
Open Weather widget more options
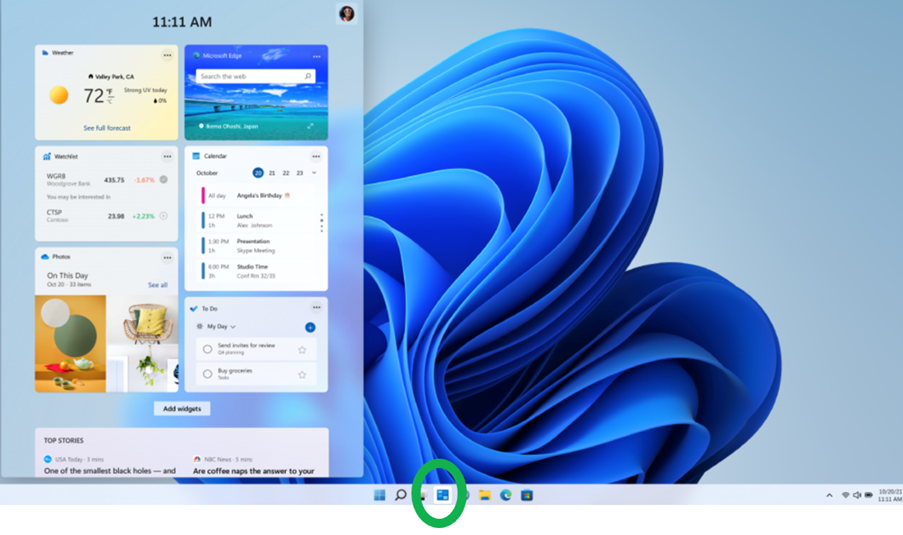tap(167, 55)
